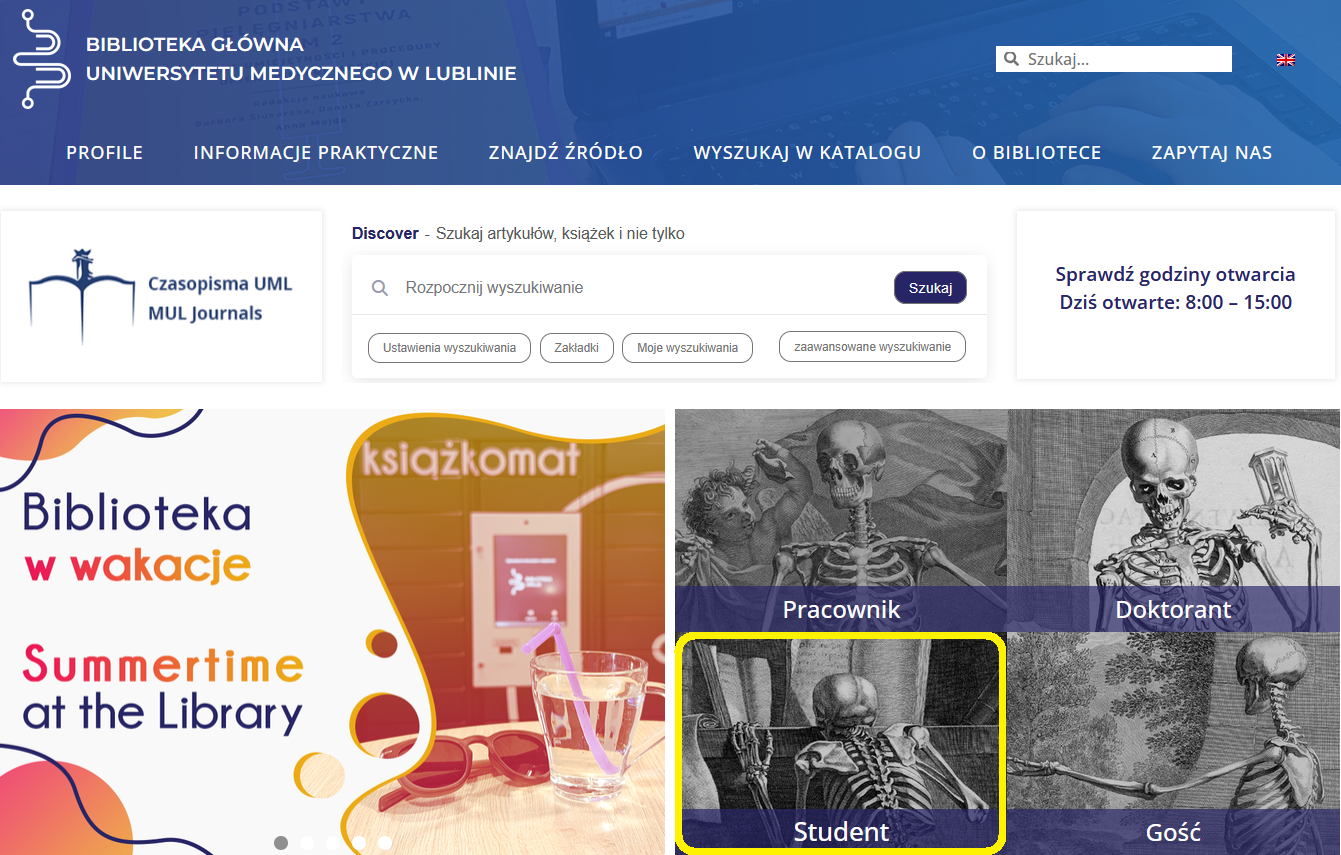The height and width of the screenshot is (855, 1341).
Task: Open Zakładki
Action: coord(577,348)
